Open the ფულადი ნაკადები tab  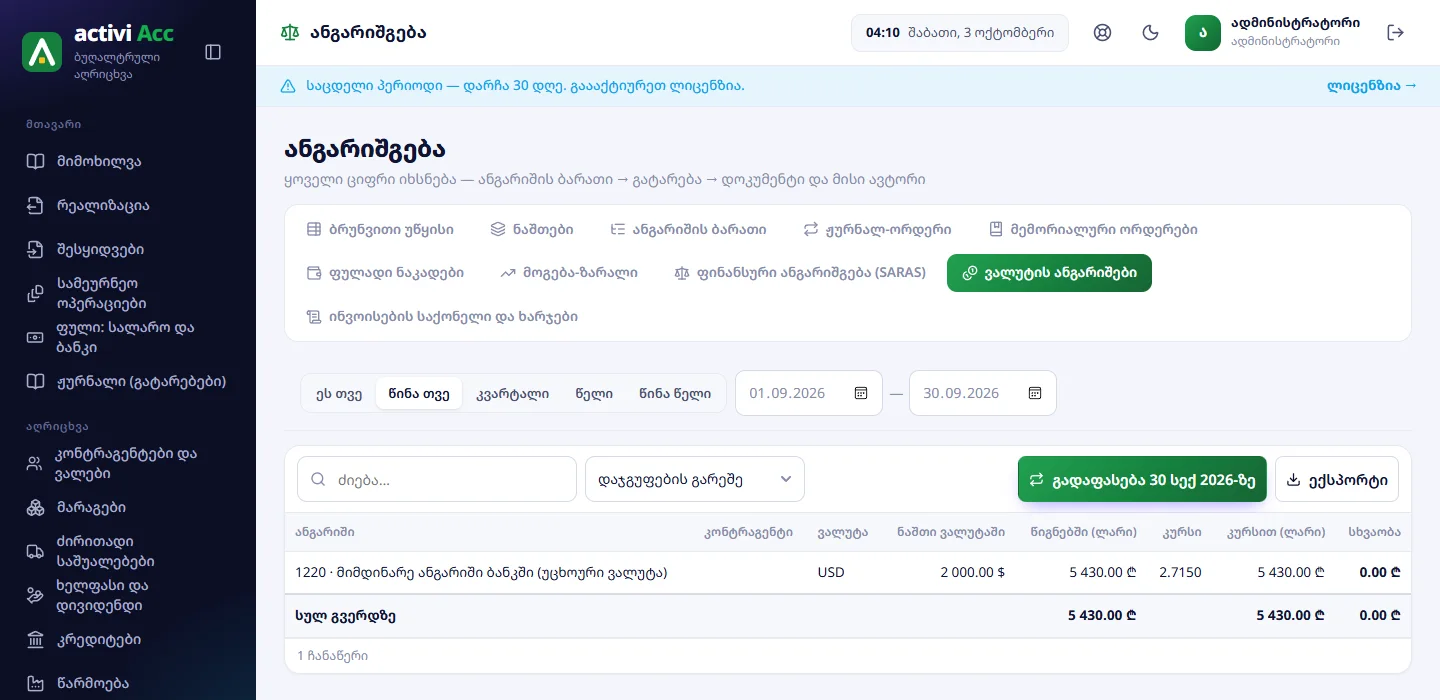pos(385,272)
